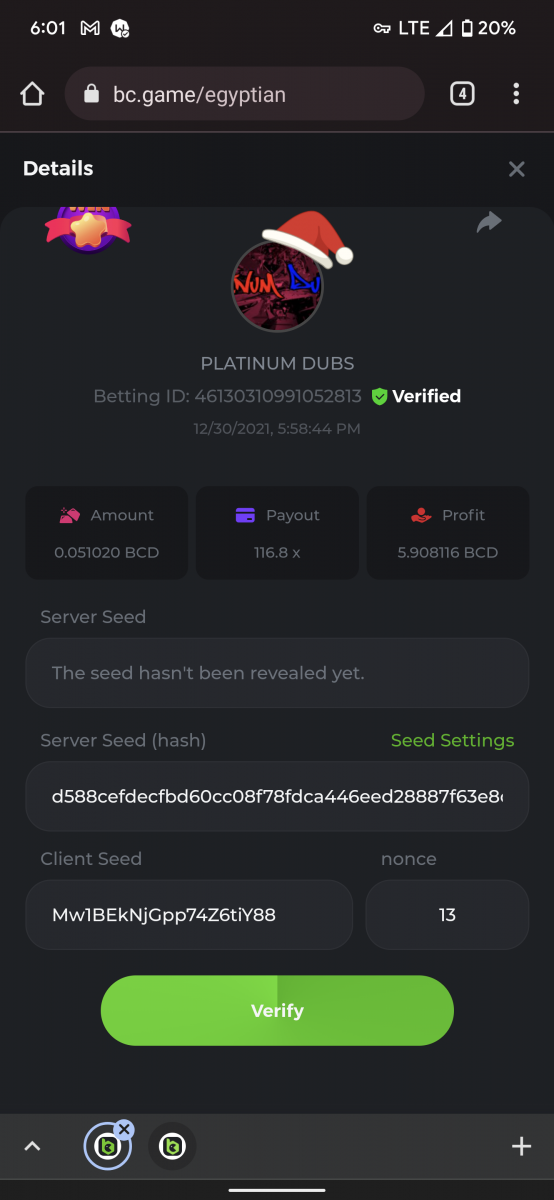Image resolution: width=554 pixels, height=1200 pixels.
Task: Tap the browser home icon
Action: [x=32, y=94]
